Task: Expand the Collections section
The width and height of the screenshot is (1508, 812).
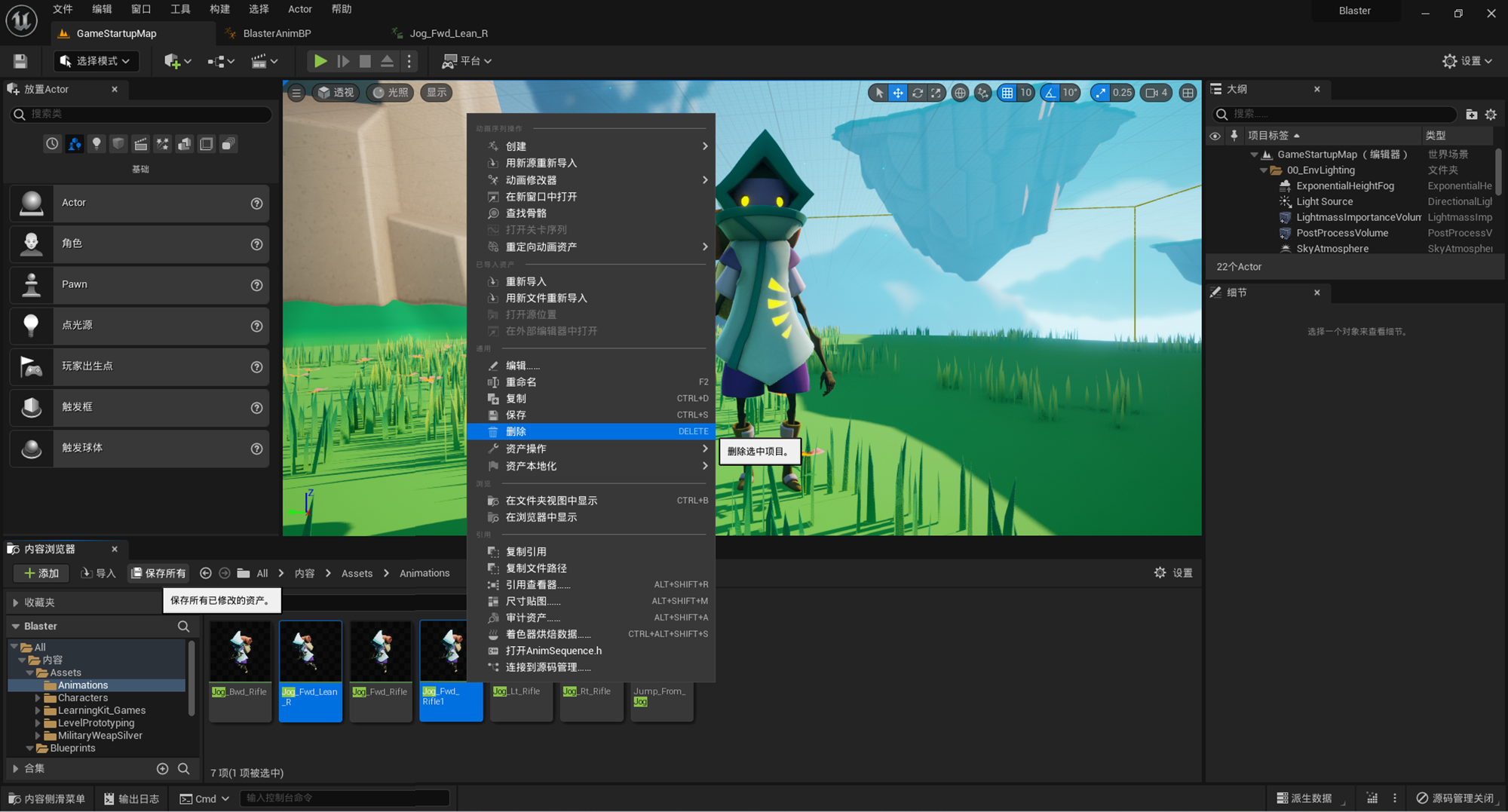Action: (x=15, y=768)
